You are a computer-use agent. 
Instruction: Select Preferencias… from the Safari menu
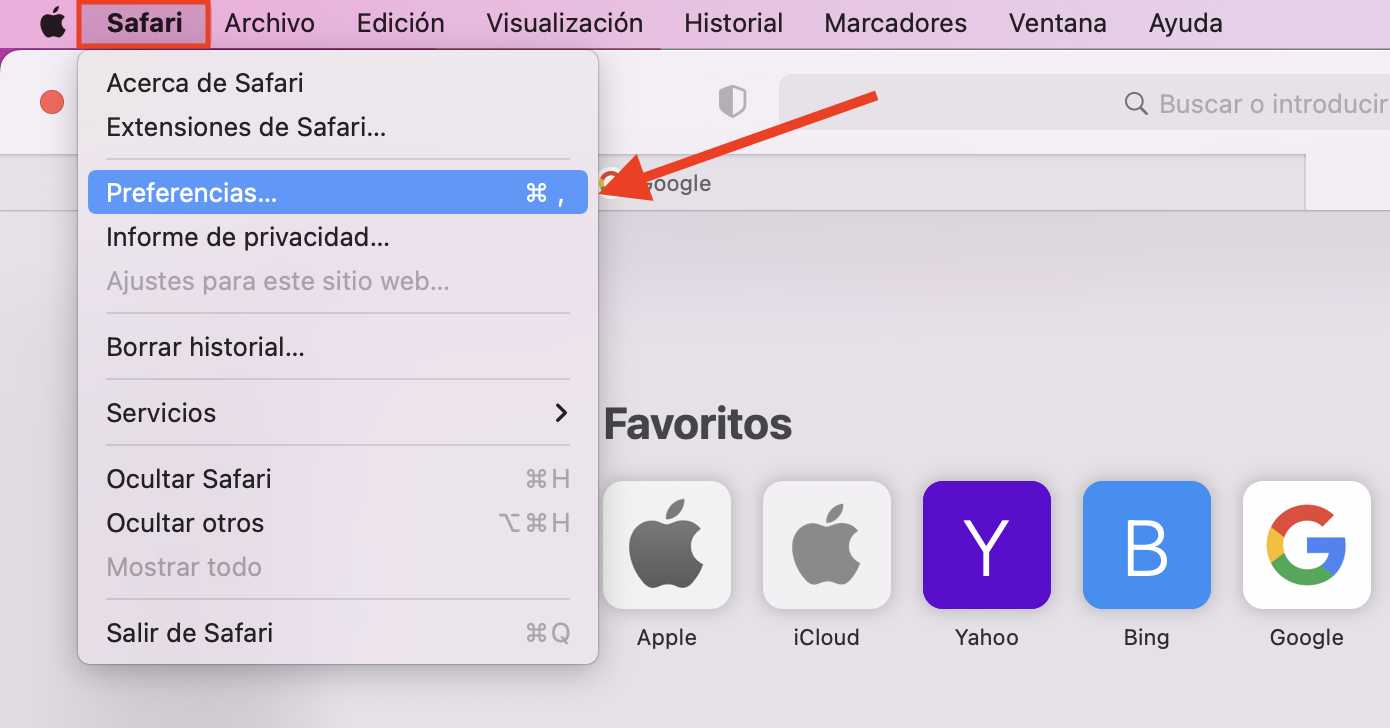coord(338,192)
